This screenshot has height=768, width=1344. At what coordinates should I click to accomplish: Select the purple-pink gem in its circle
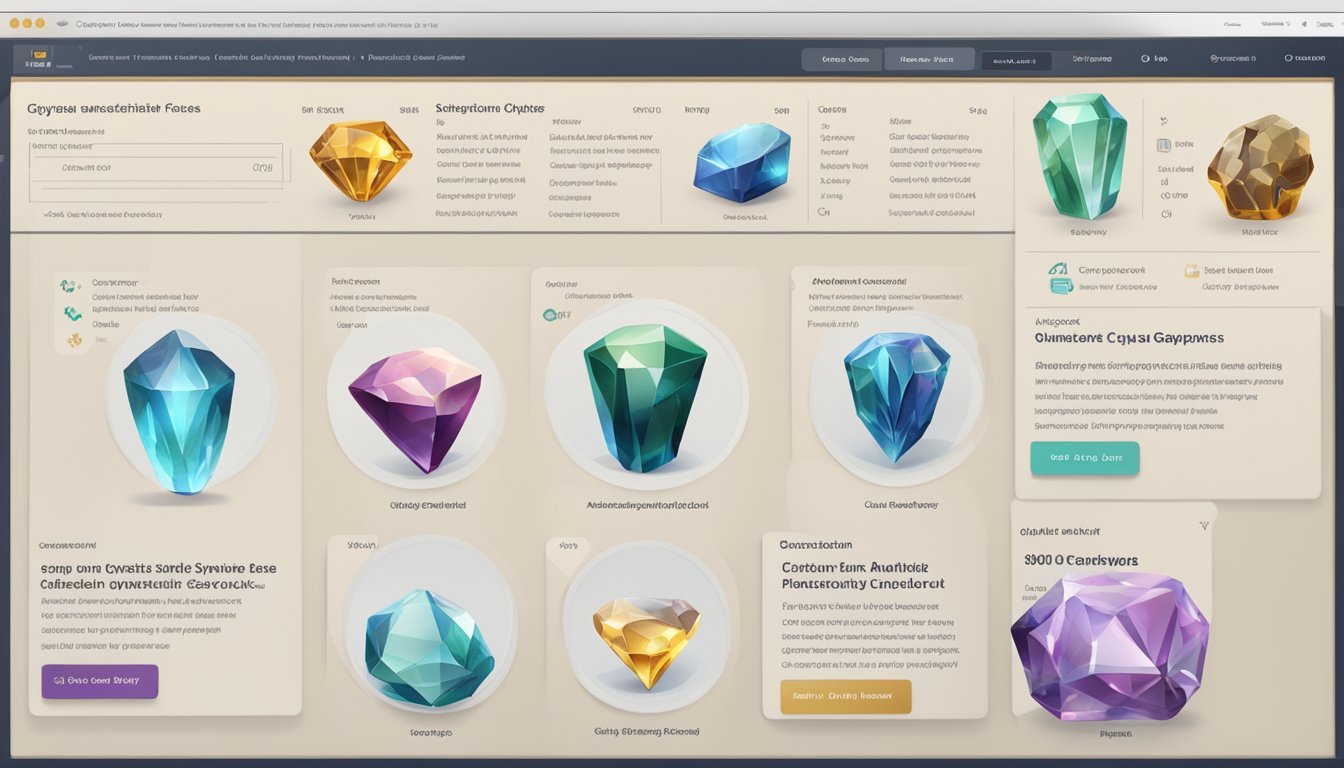(x=414, y=408)
